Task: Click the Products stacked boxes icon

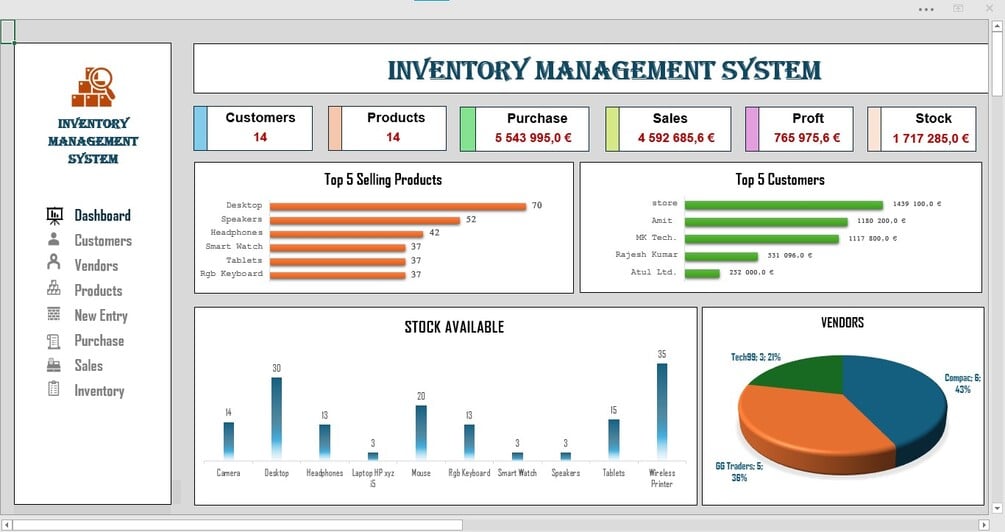Action: pyautogui.click(x=54, y=289)
